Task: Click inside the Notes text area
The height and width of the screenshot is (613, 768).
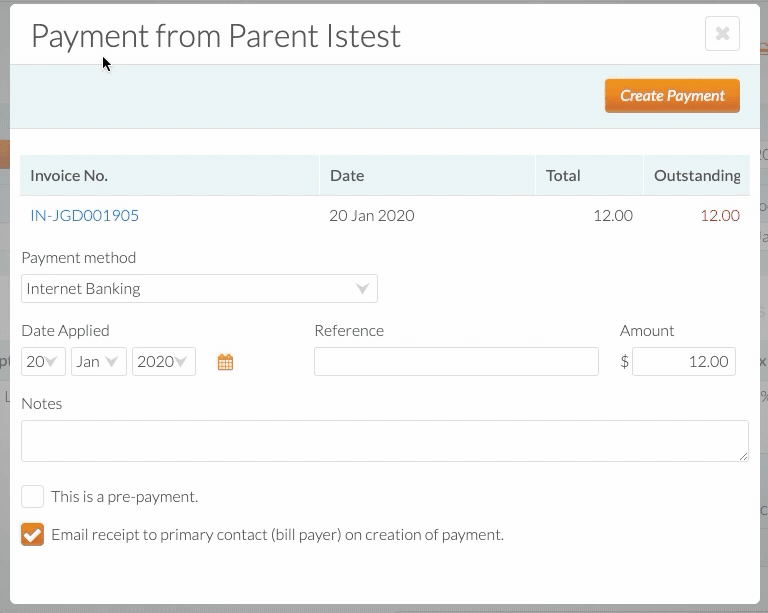Action: [384, 441]
